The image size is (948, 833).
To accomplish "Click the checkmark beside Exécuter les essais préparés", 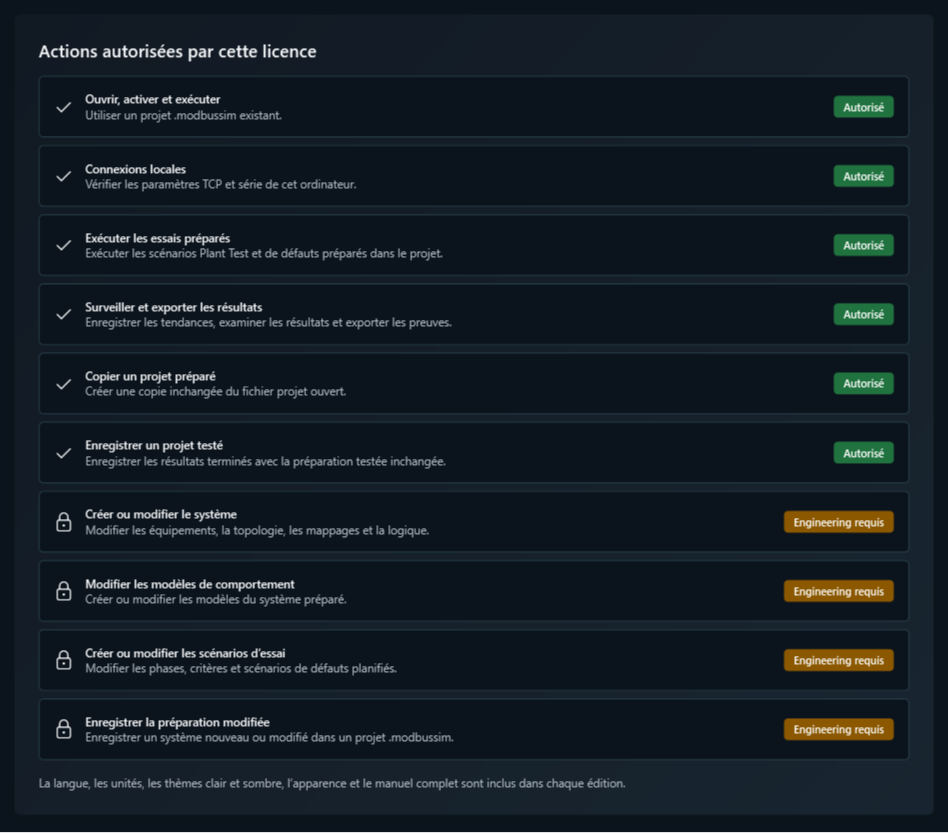I will click(x=63, y=245).
